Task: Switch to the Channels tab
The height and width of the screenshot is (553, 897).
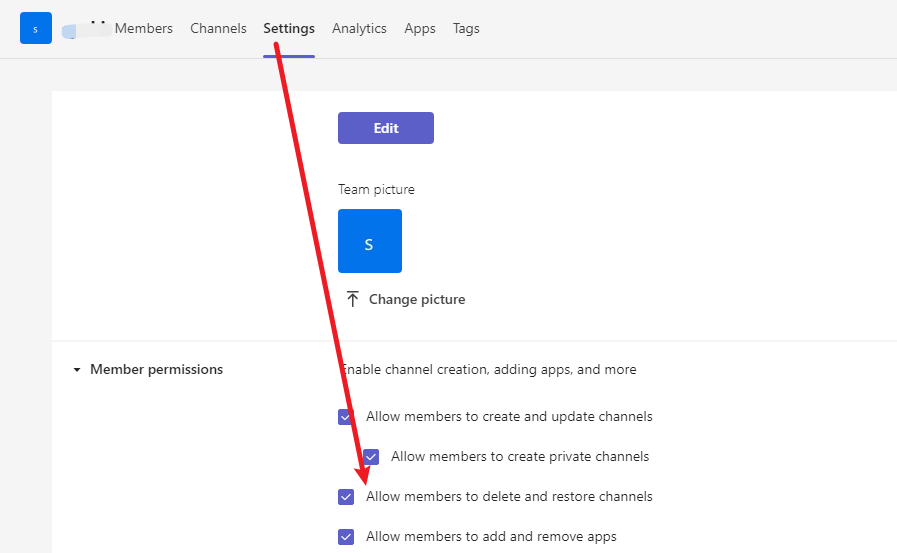Action: click(x=218, y=28)
